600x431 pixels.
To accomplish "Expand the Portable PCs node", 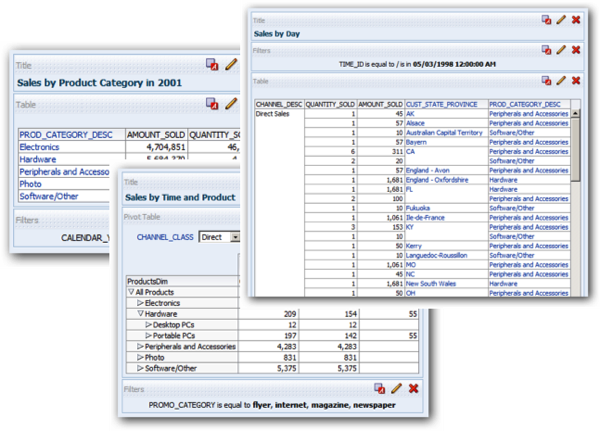I will 148,336.
